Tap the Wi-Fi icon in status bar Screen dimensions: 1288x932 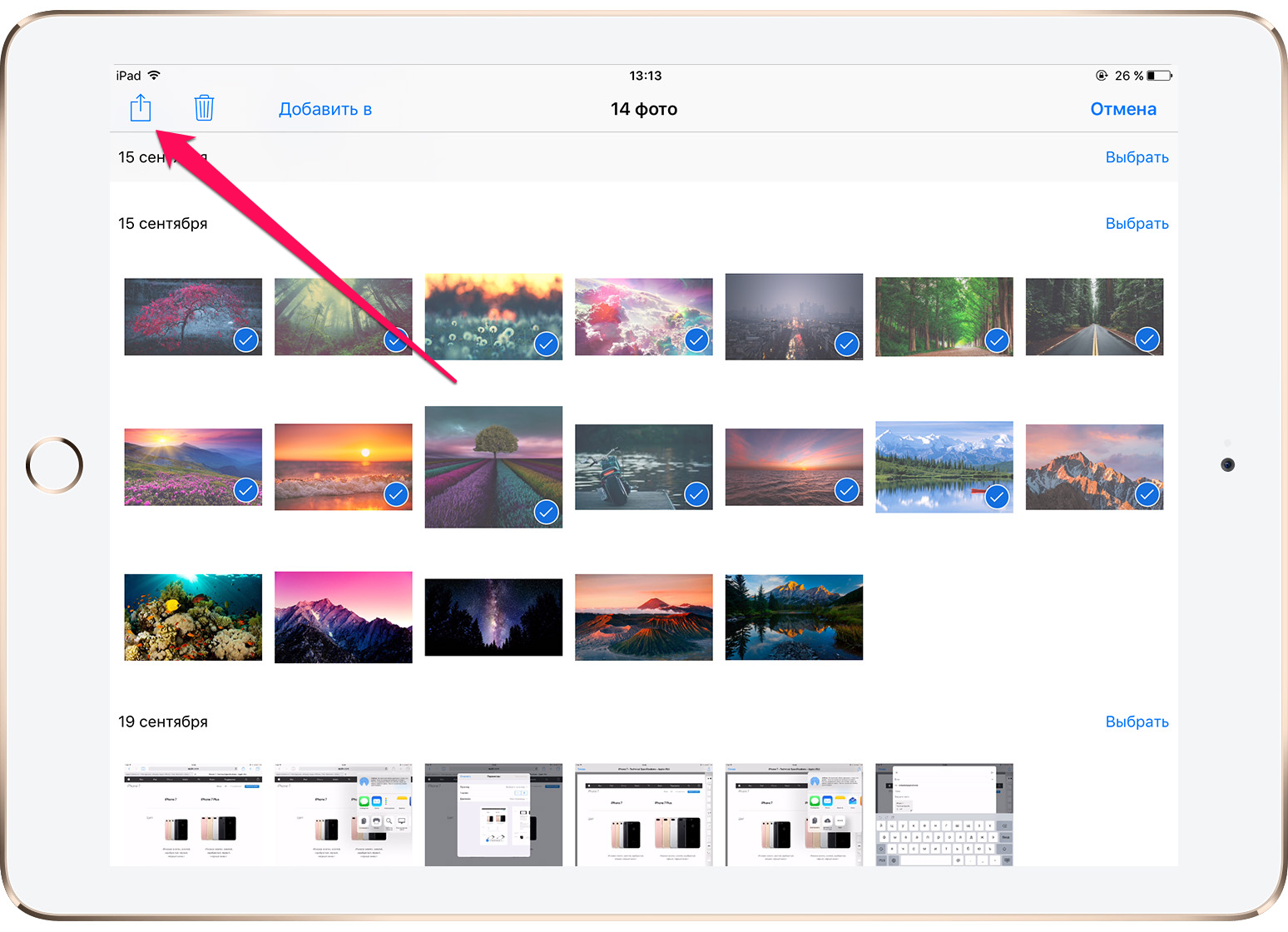pos(154,76)
